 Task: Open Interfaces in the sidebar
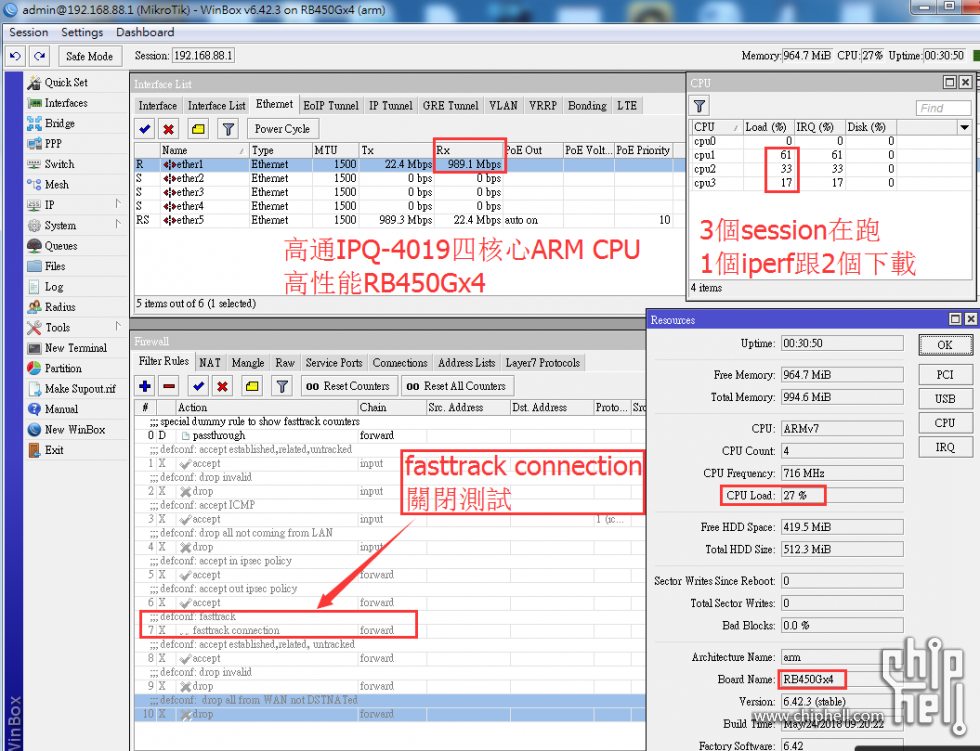[66, 103]
